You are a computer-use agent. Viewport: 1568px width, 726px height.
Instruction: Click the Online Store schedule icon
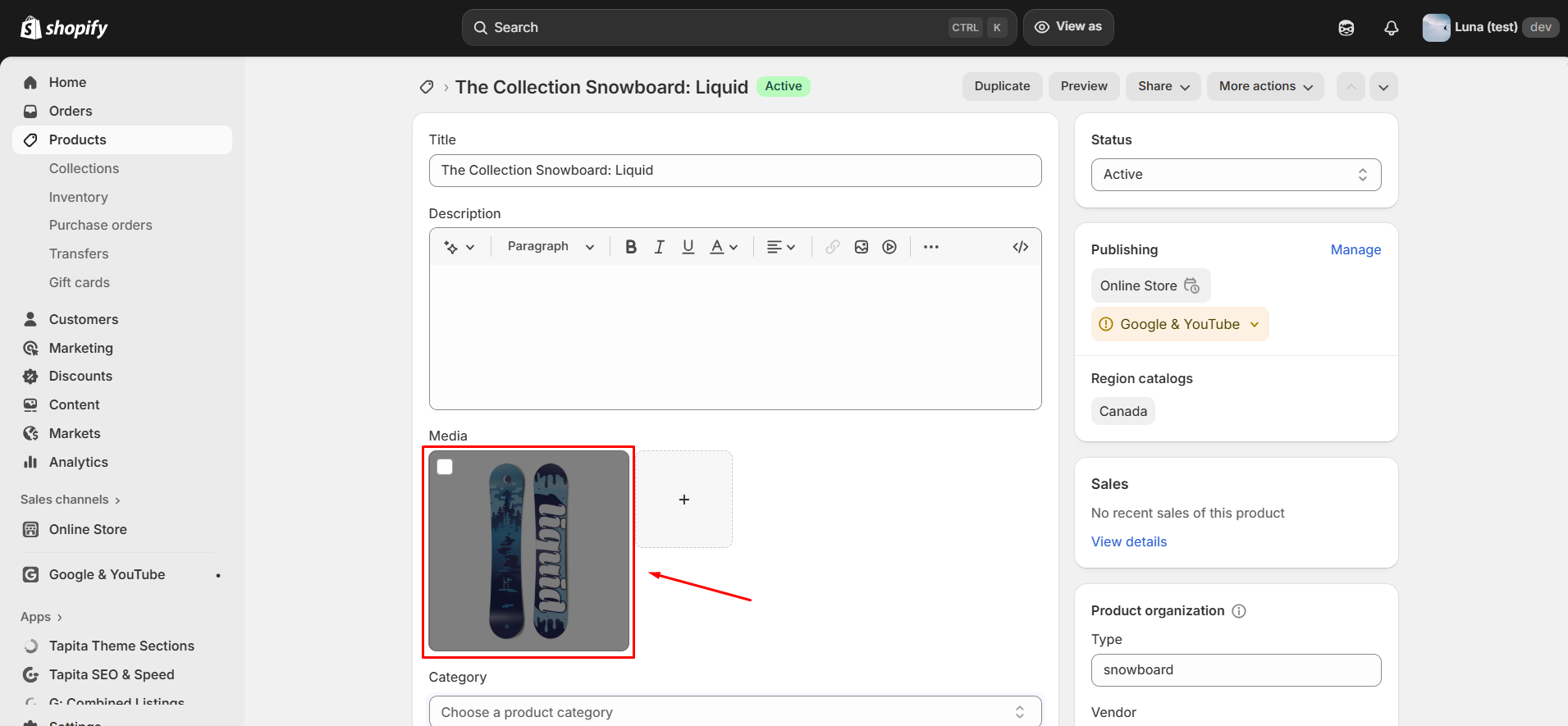[1191, 285]
